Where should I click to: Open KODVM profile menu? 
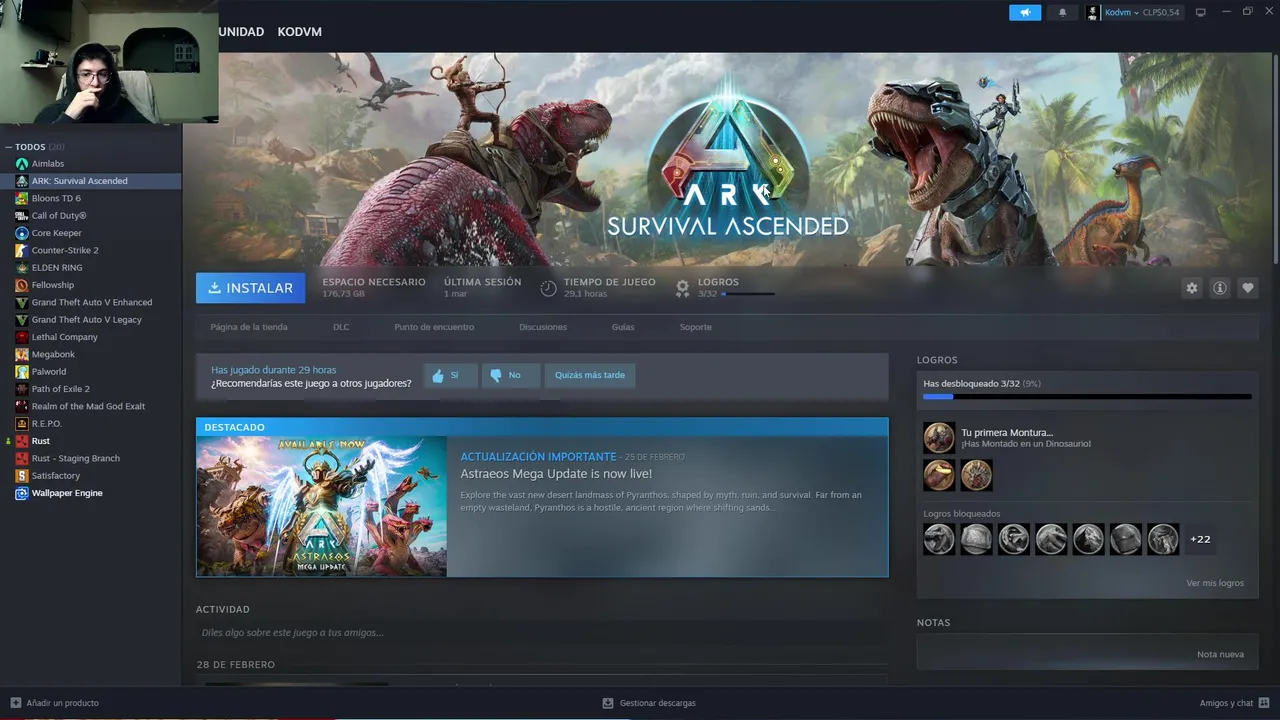click(x=300, y=32)
